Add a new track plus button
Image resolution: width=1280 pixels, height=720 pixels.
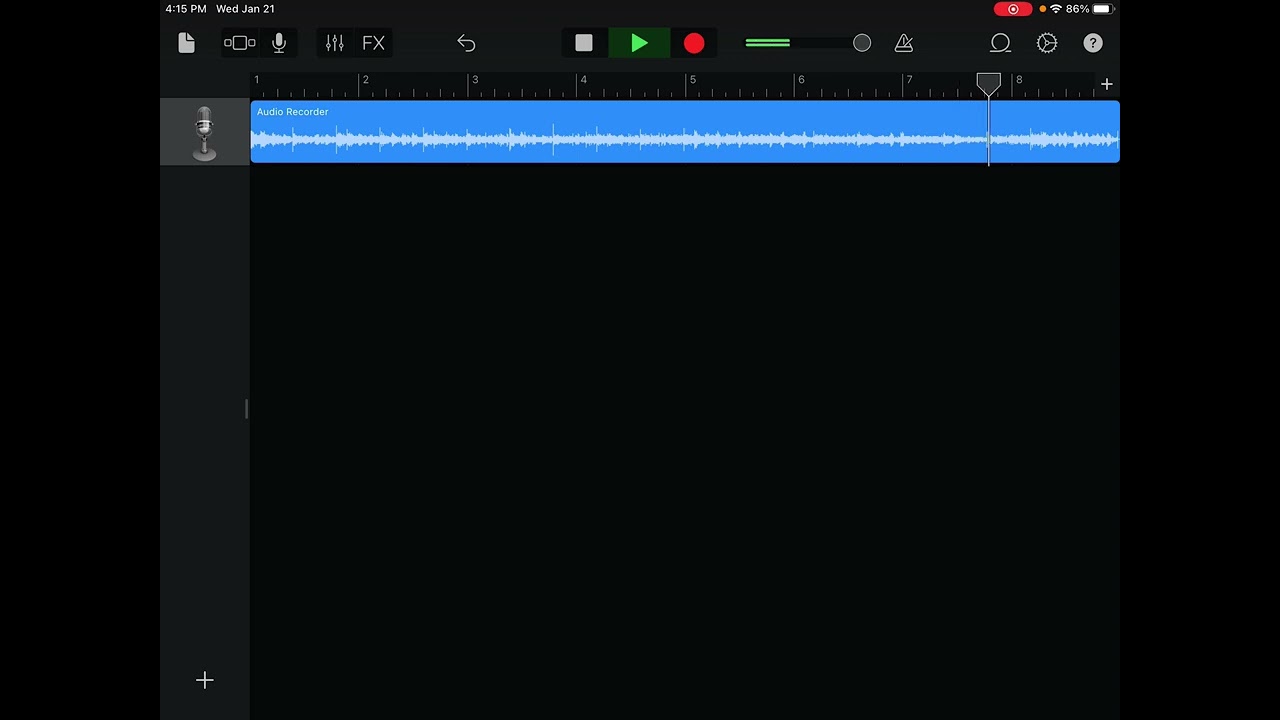[x=204, y=680]
